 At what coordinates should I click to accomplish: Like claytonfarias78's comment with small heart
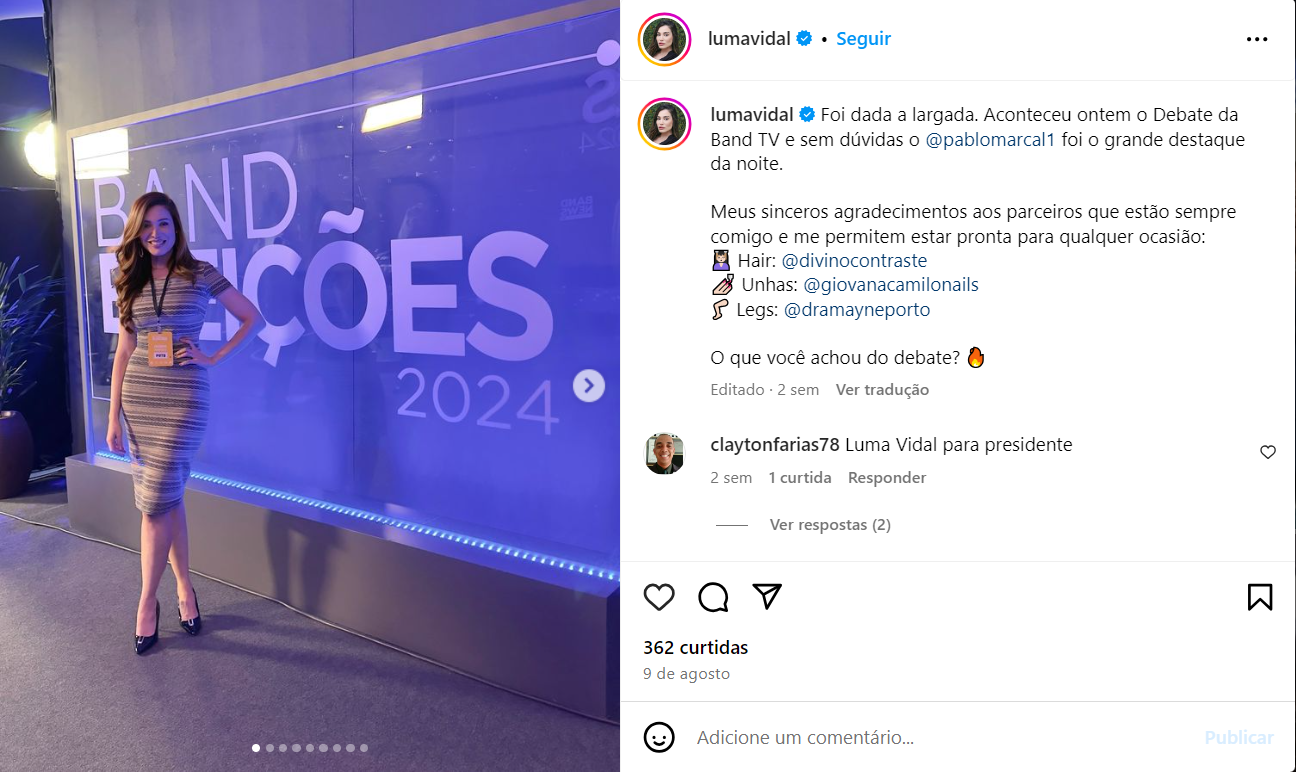[1268, 452]
